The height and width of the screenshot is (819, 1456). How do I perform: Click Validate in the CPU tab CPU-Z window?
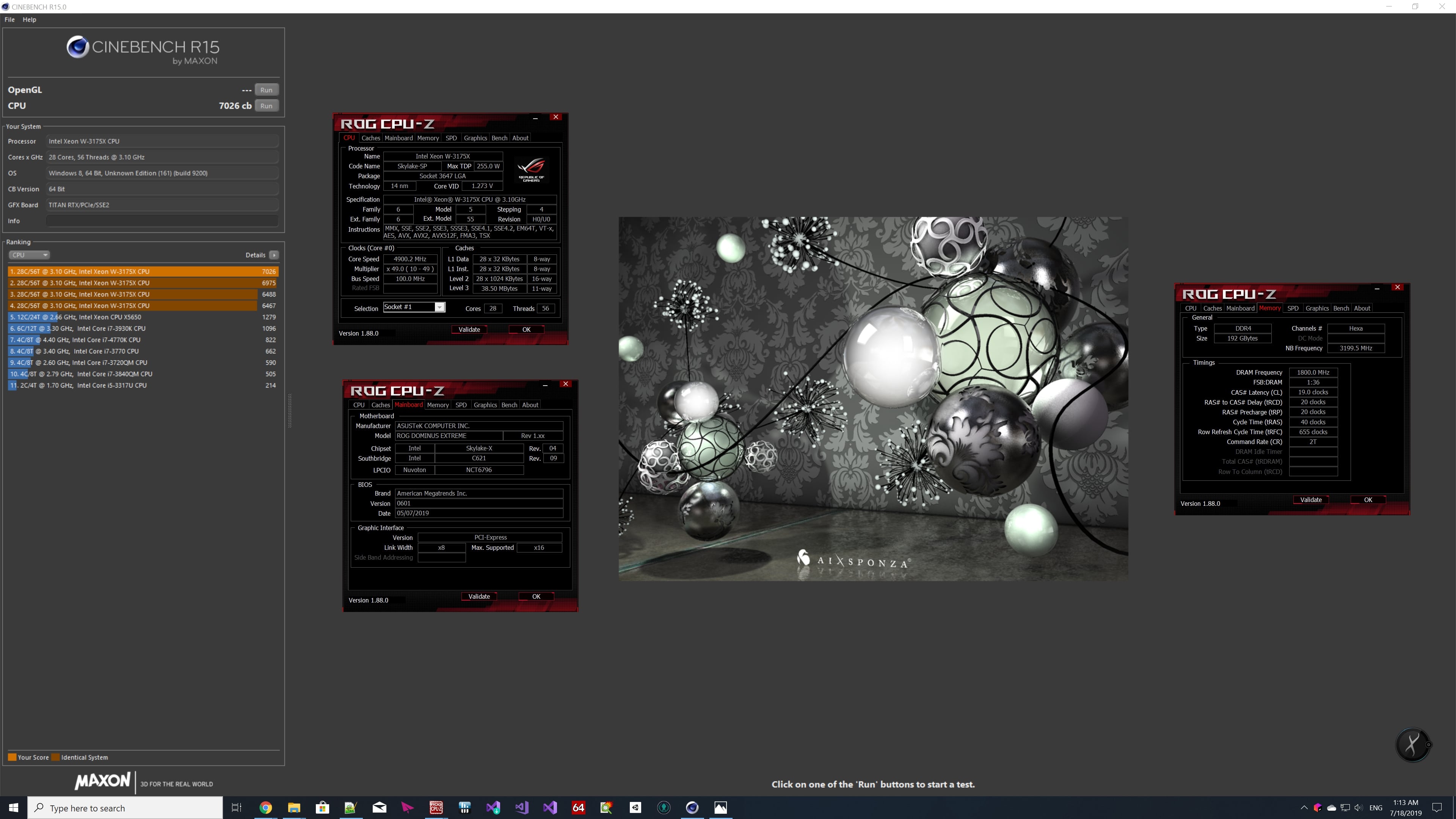click(469, 329)
